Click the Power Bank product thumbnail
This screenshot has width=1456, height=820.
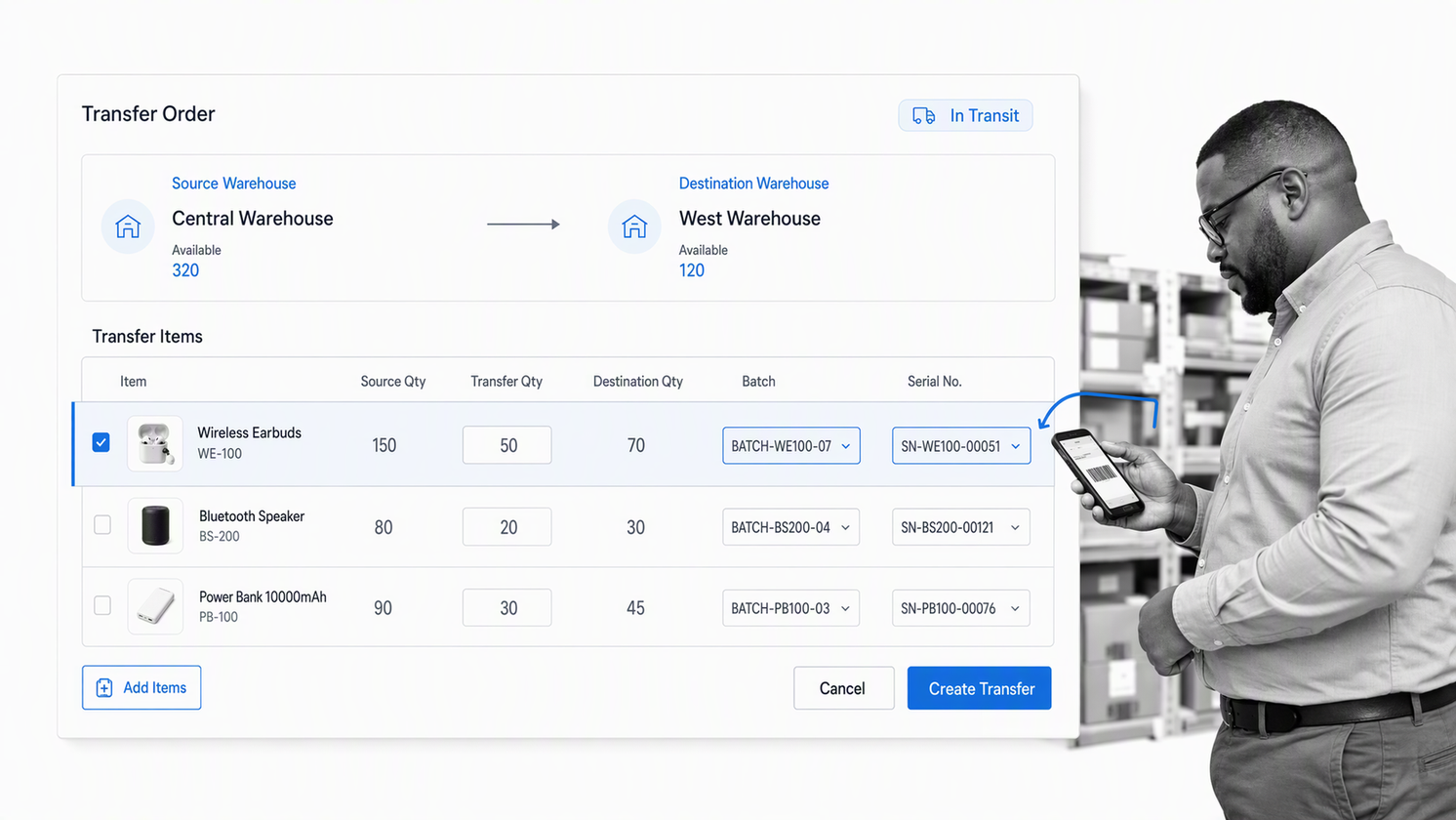pyautogui.click(x=155, y=607)
